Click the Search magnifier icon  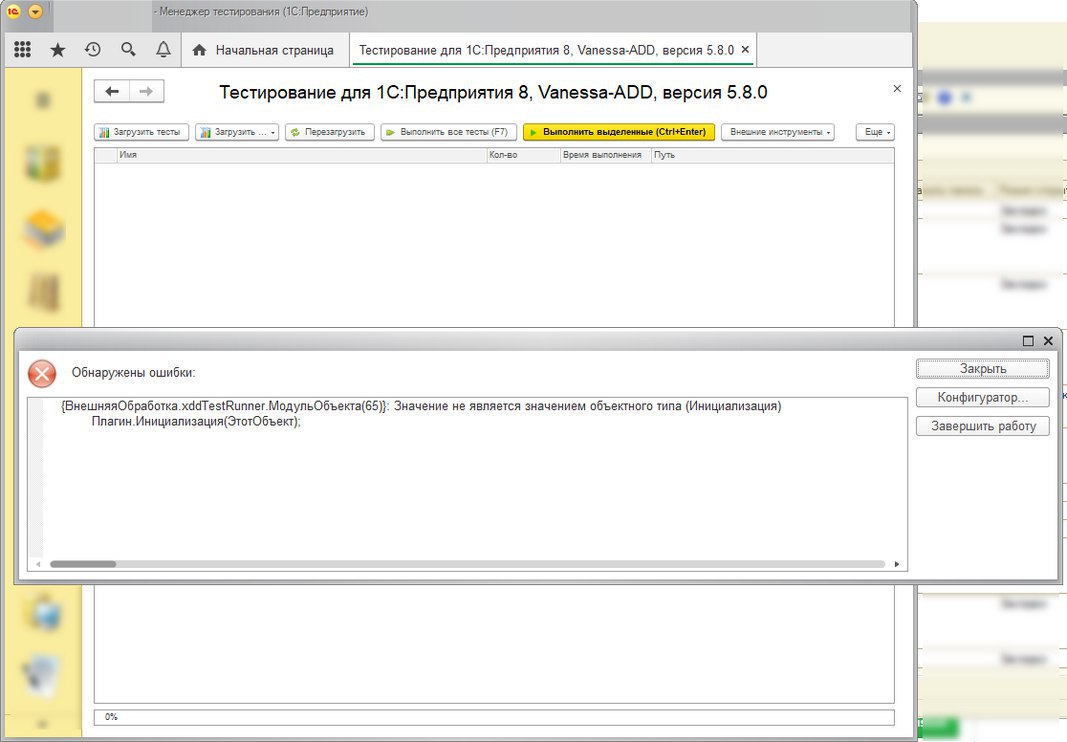tap(128, 50)
